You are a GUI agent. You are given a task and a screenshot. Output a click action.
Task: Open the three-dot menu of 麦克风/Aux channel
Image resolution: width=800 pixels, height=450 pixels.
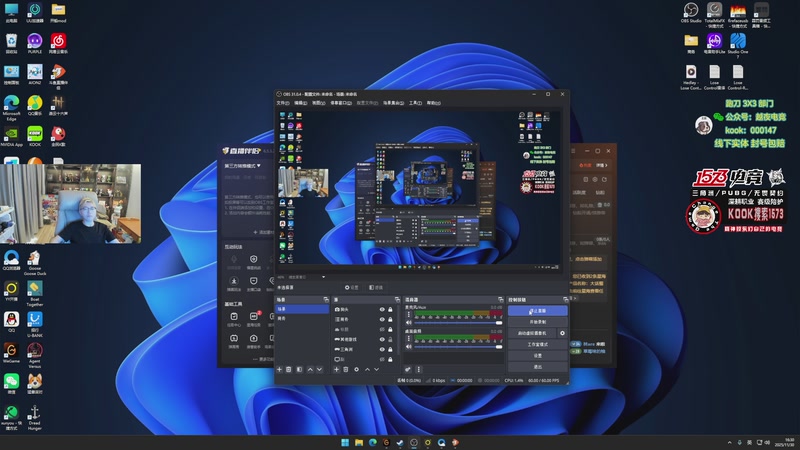coord(409,315)
